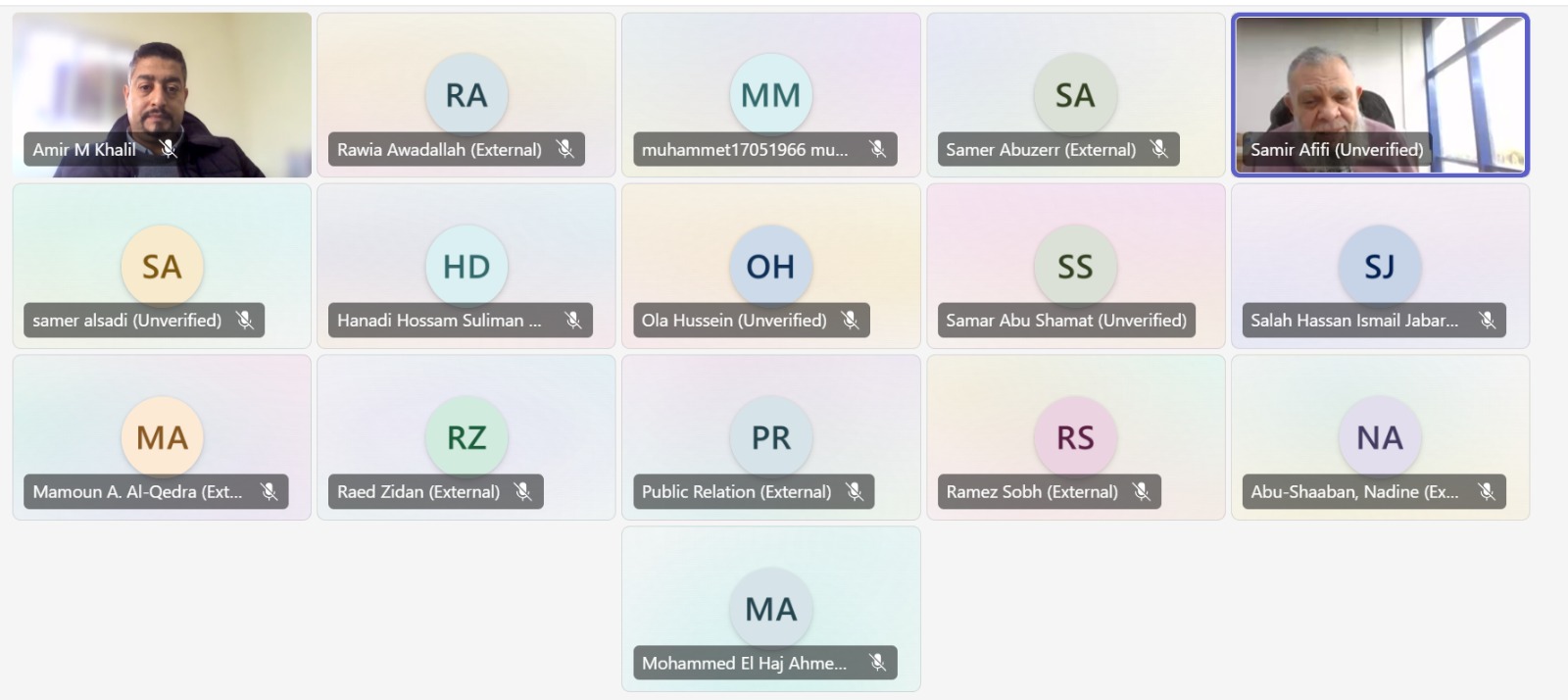Click the HD avatar for Hanadi Hossam Suliman
Viewport: 1568px width, 700px height.
466,266
